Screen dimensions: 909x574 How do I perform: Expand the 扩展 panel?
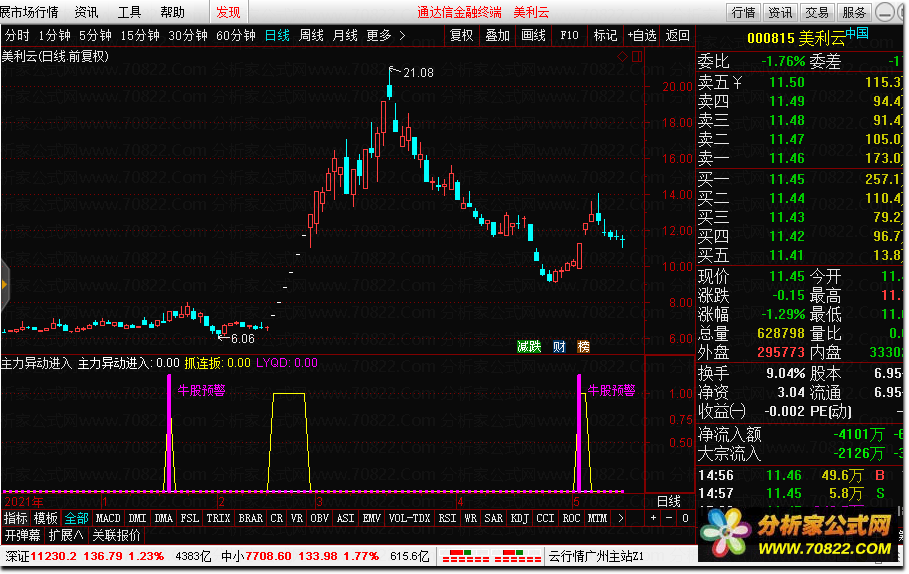tap(66, 535)
